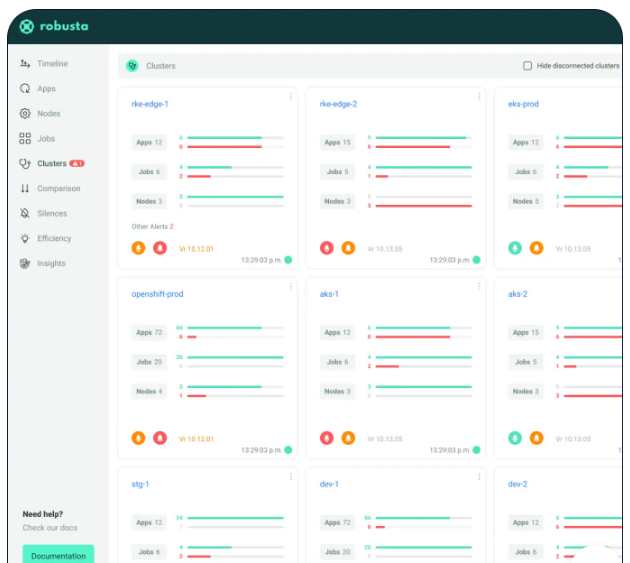Click orange alert icon on rke-edge-1
The width and height of the screenshot is (630, 563).
[138, 248]
